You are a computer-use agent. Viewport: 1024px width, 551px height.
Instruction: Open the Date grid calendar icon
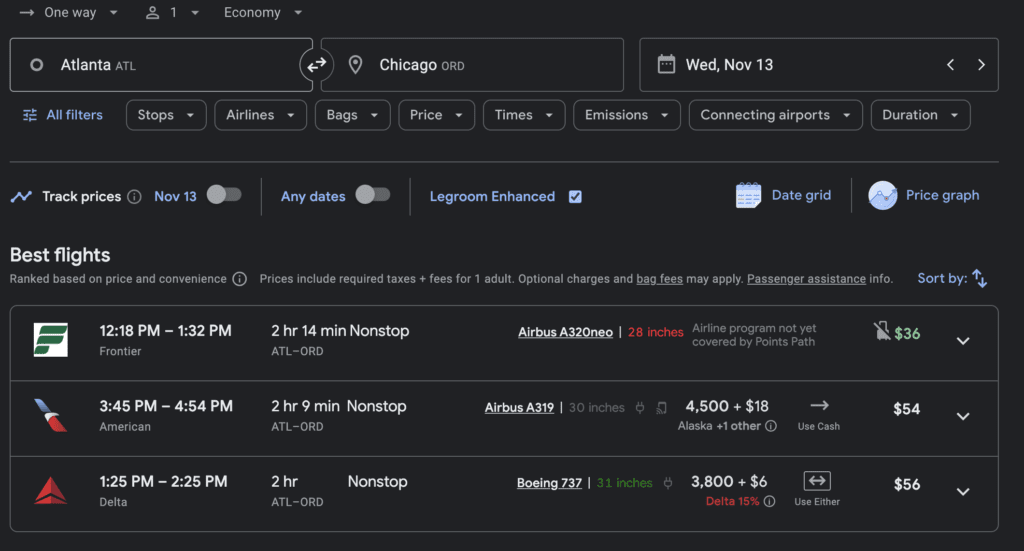click(748, 195)
